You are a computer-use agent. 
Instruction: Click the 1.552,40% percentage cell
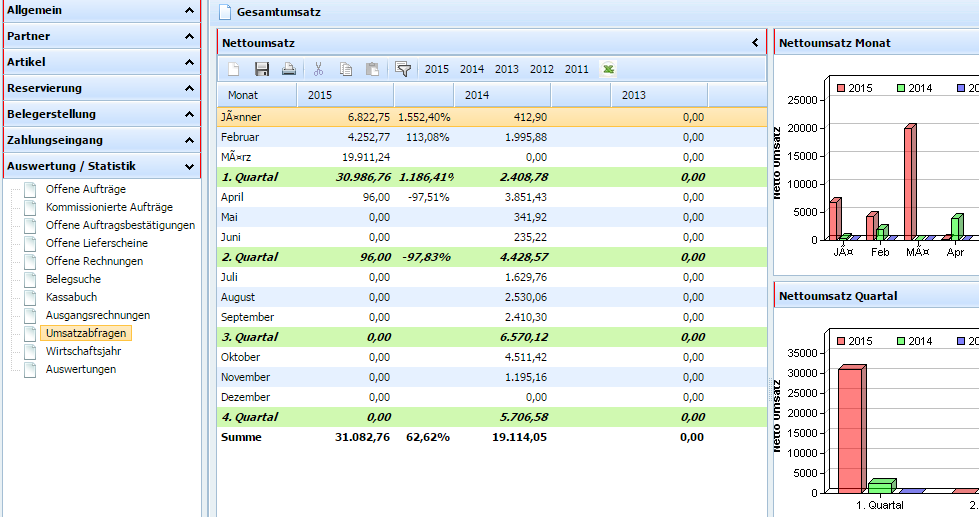click(x=424, y=117)
